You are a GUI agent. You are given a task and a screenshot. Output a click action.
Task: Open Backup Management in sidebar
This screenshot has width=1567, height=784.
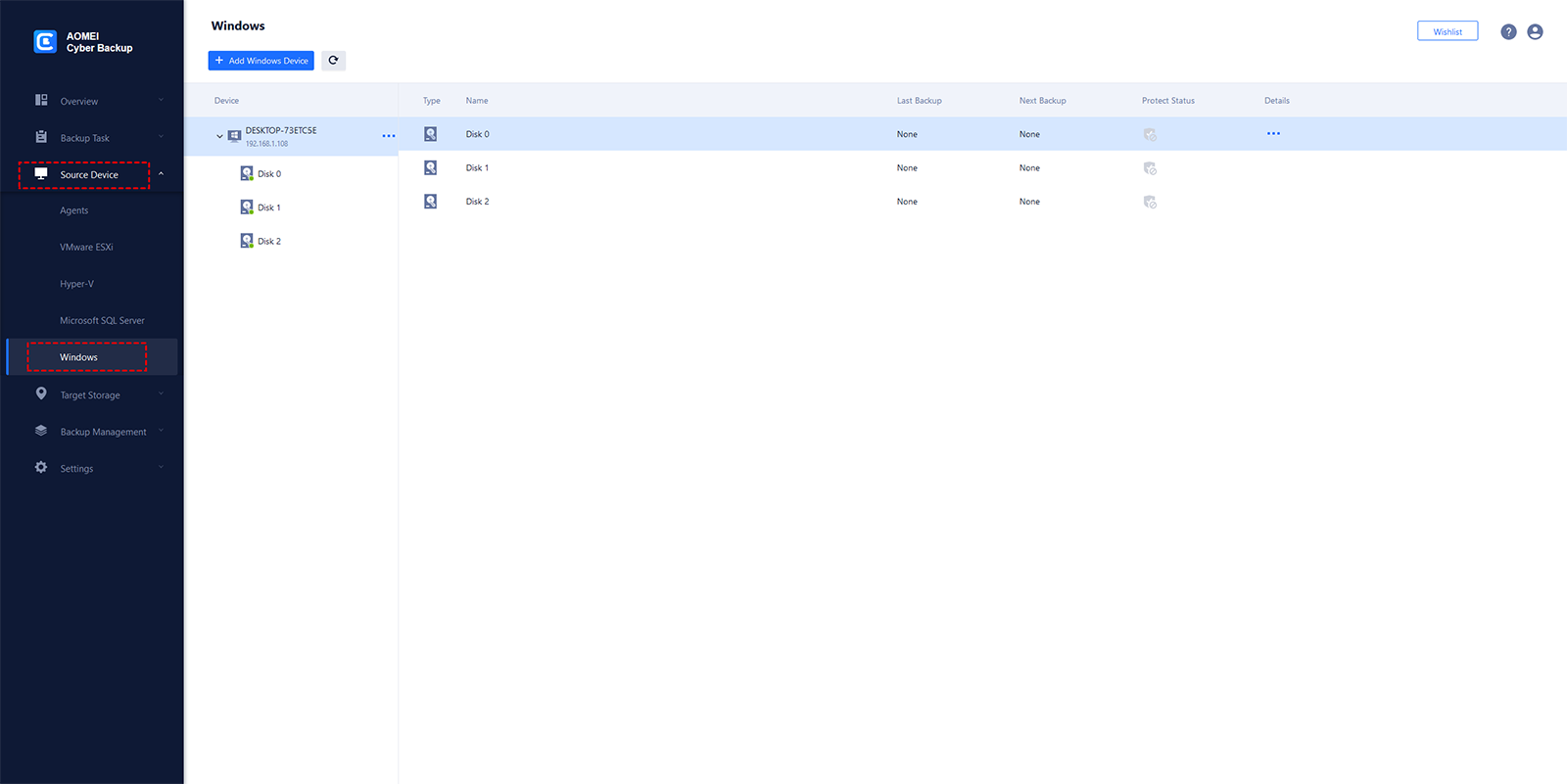coord(104,432)
